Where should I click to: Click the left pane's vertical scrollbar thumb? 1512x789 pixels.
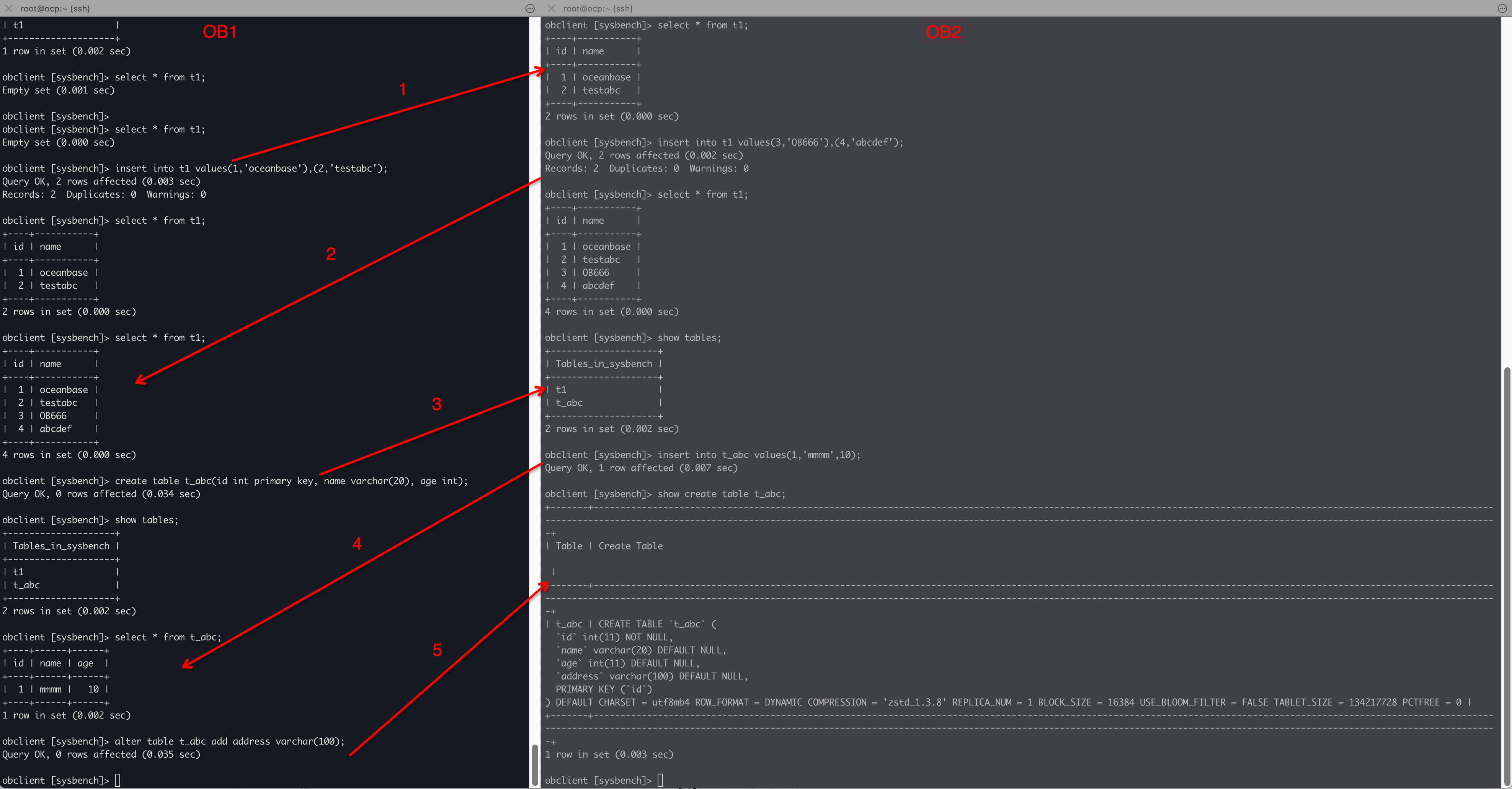coord(535,764)
